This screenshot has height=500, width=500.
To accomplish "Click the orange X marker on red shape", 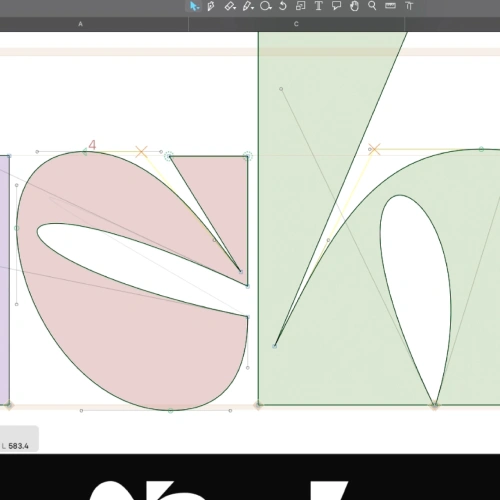I will click(141, 152).
